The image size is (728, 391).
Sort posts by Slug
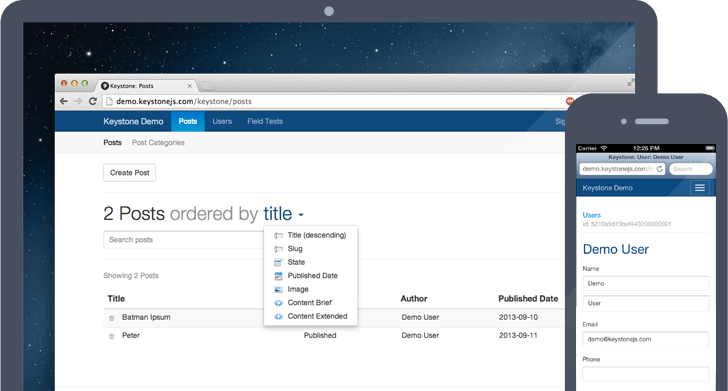(x=295, y=249)
